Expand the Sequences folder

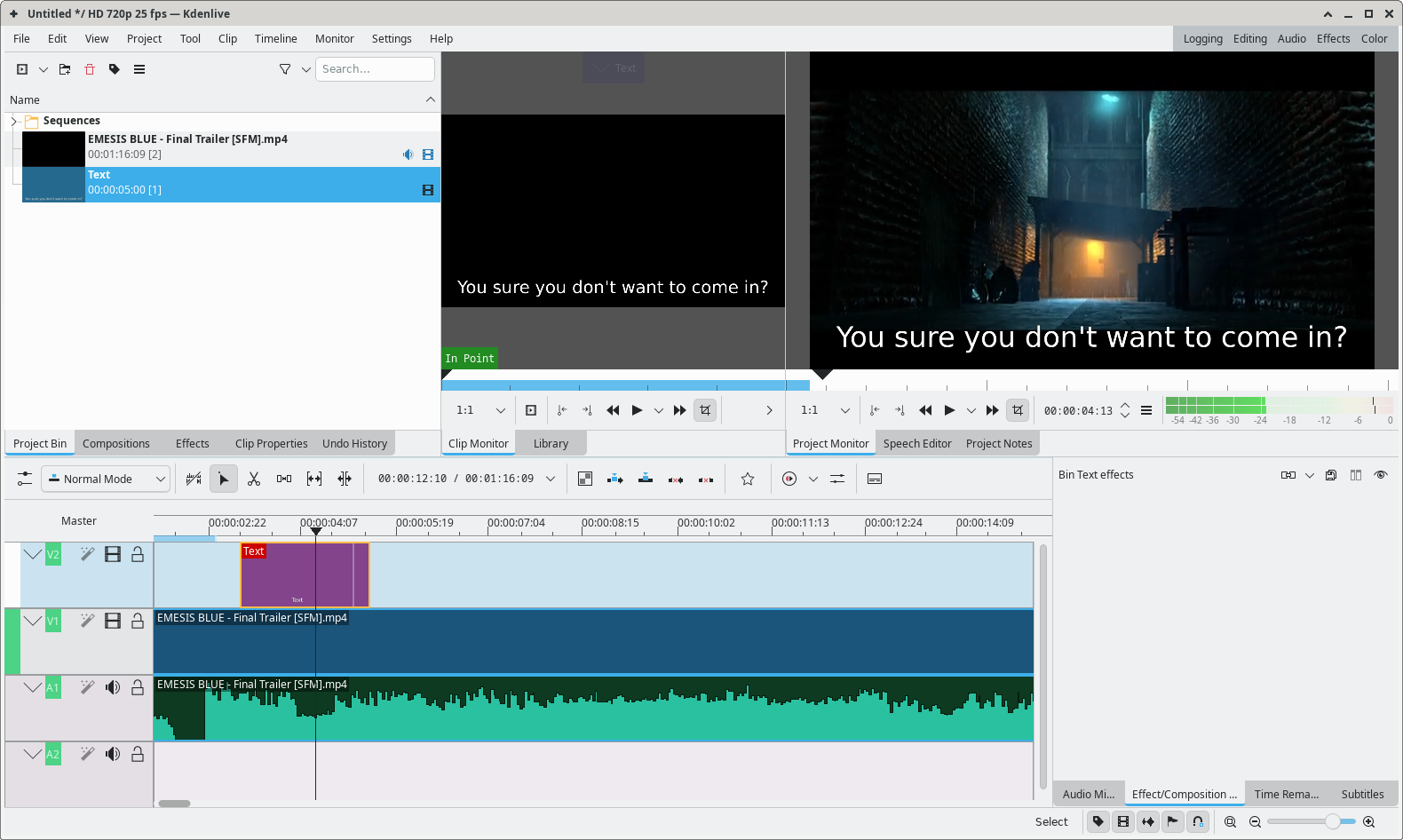point(13,121)
